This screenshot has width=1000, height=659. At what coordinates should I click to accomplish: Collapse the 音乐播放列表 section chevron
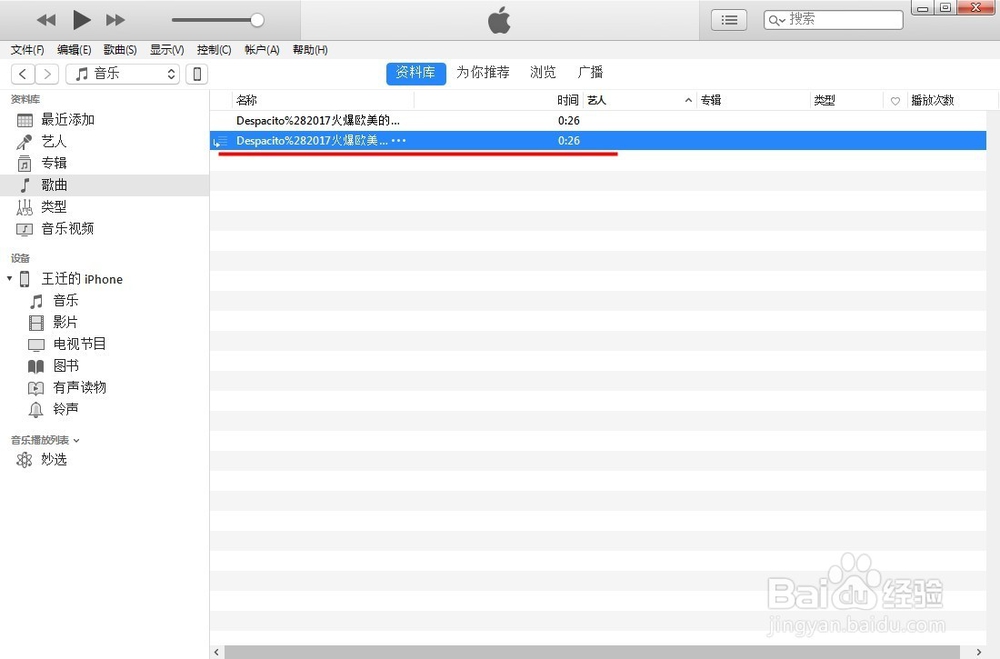click(x=77, y=440)
